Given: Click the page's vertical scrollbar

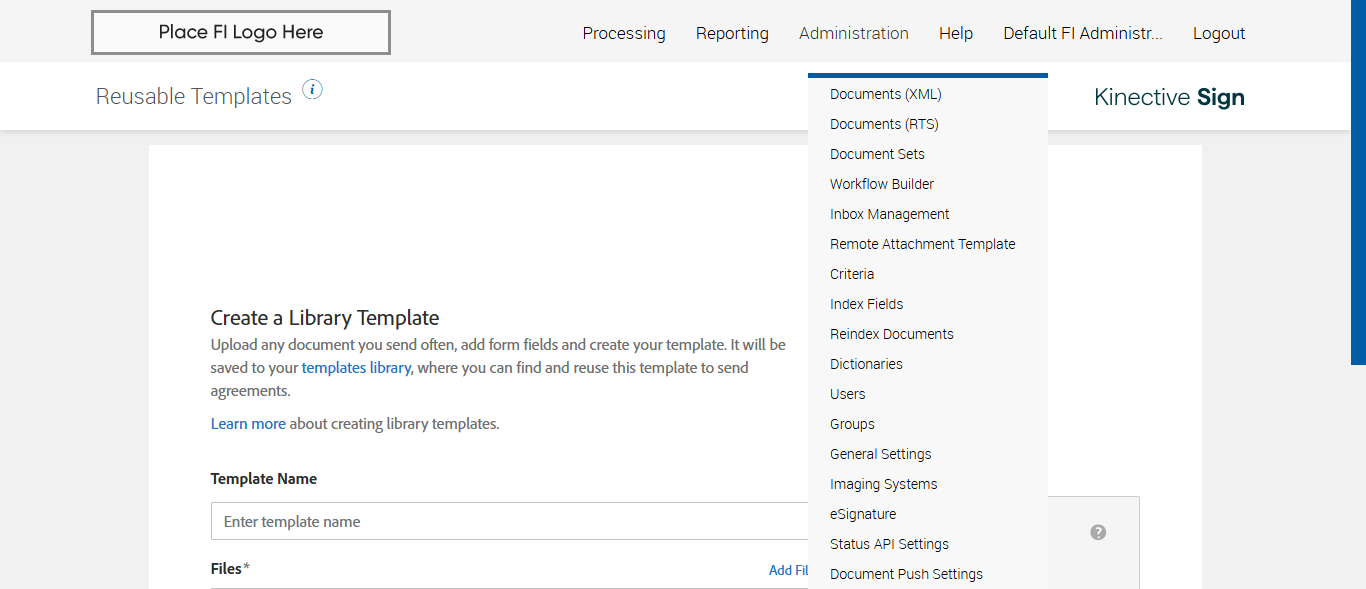Looking at the screenshot, I should (1358, 180).
